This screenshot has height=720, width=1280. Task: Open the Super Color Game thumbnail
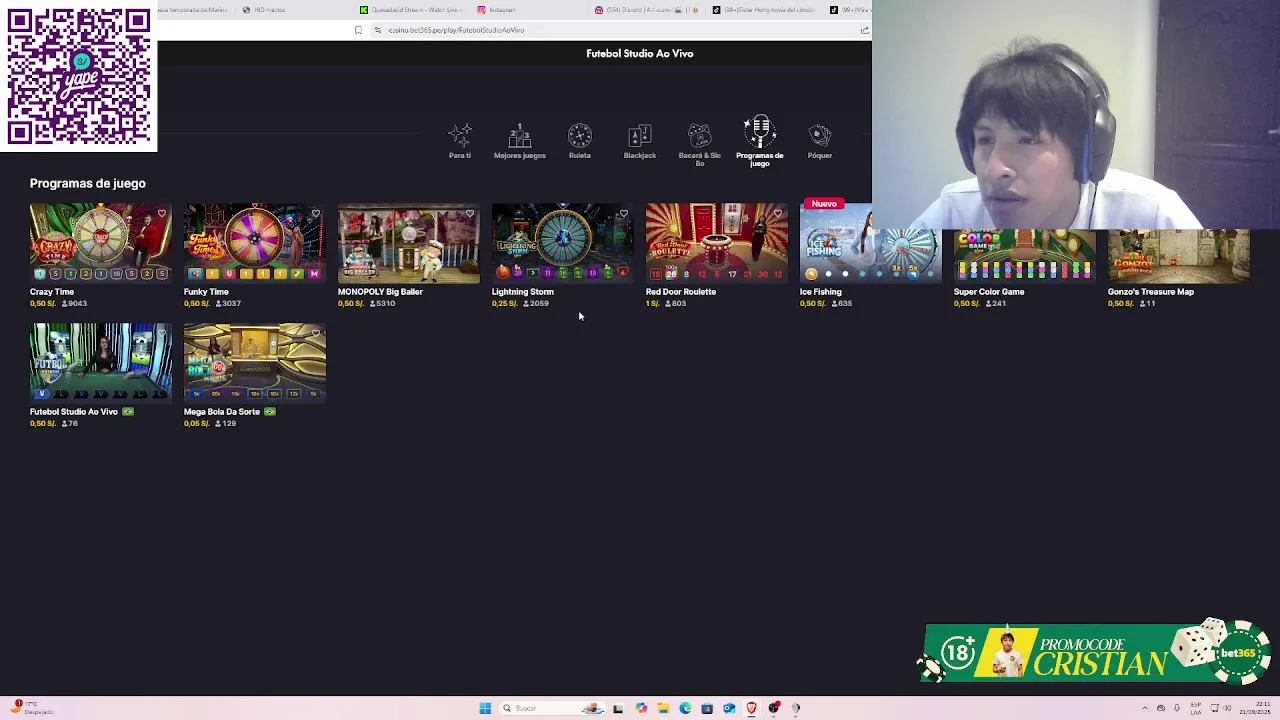coord(1024,255)
